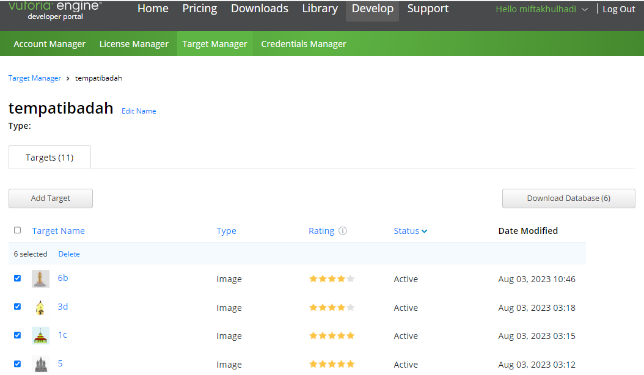The width and height of the screenshot is (644, 375).
Task: Open the 3d target thumbnail
Action: pos(41,307)
